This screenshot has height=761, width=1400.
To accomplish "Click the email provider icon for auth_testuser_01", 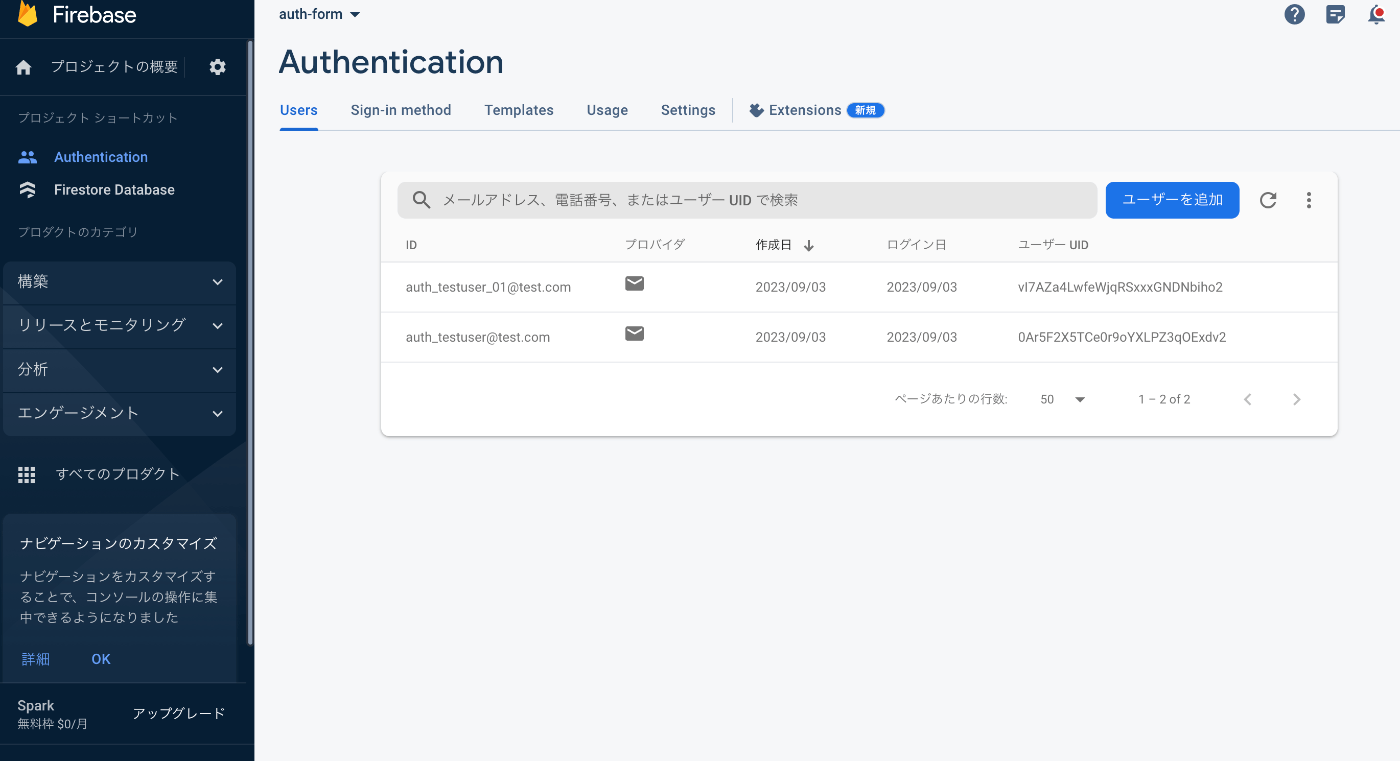I will pyautogui.click(x=634, y=283).
